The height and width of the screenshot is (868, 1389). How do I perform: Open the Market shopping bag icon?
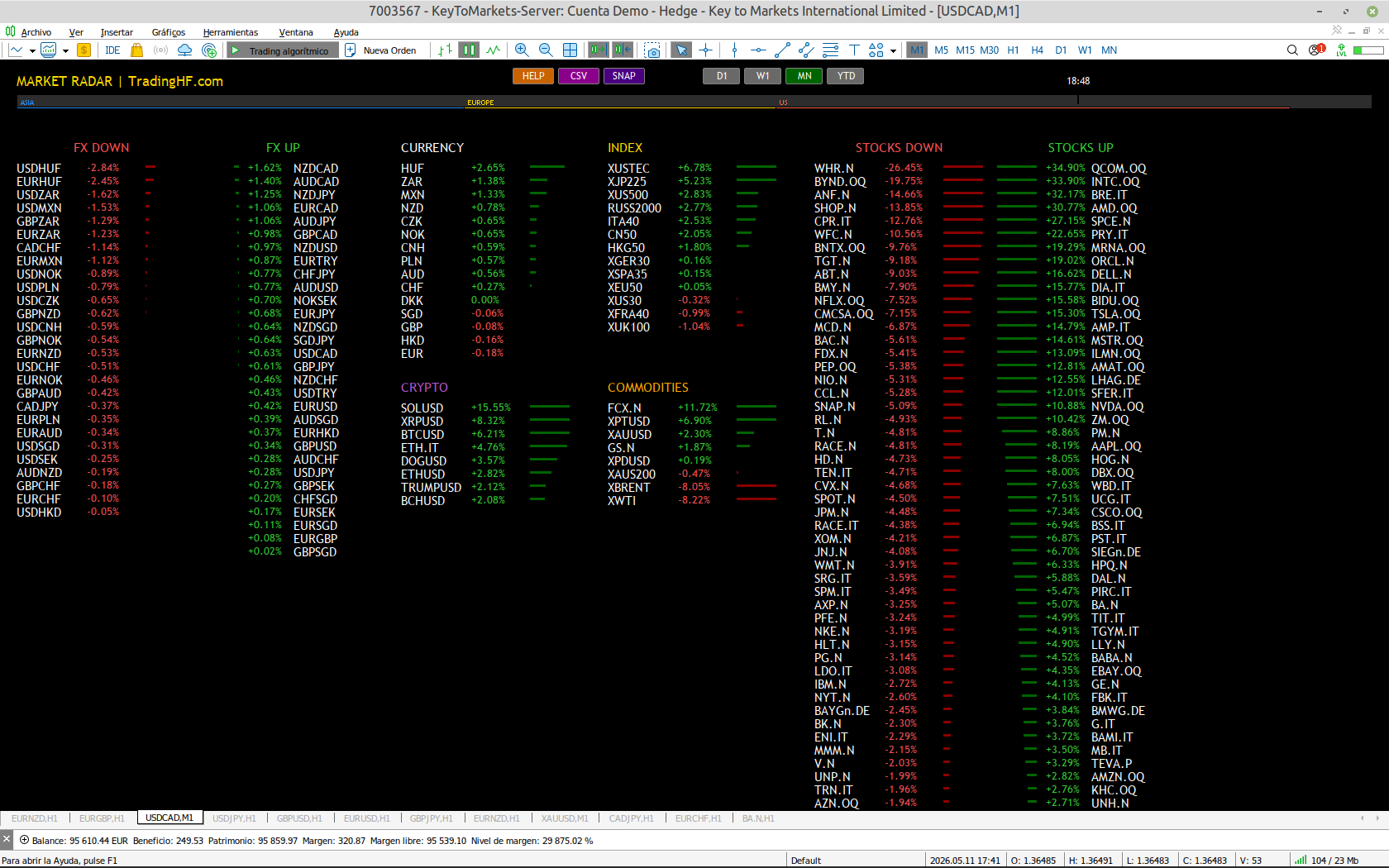tap(137, 50)
